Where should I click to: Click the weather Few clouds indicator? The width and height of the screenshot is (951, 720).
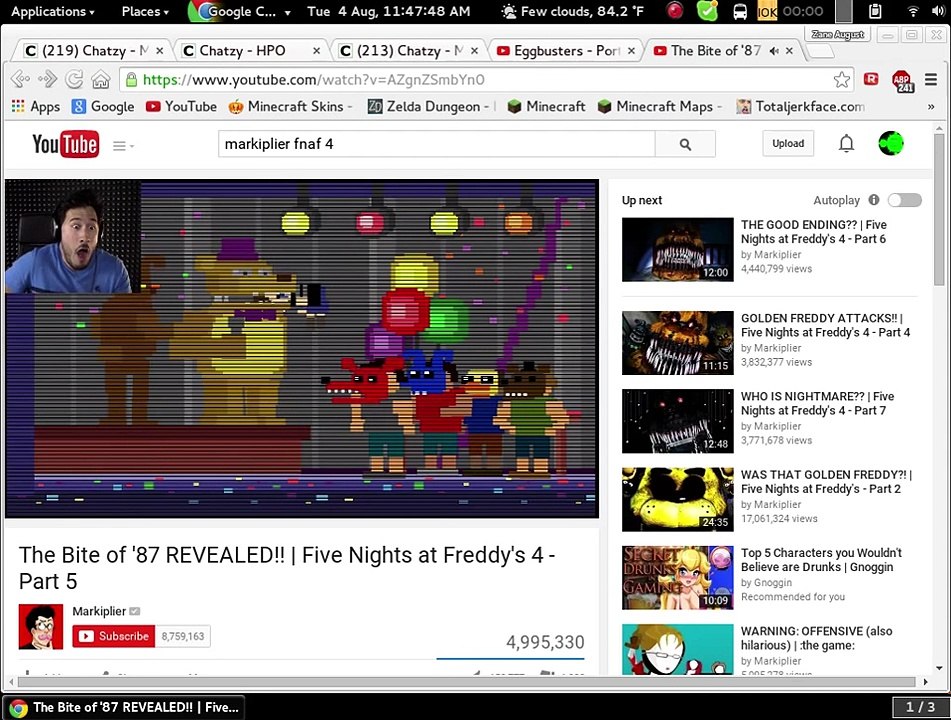coord(573,11)
